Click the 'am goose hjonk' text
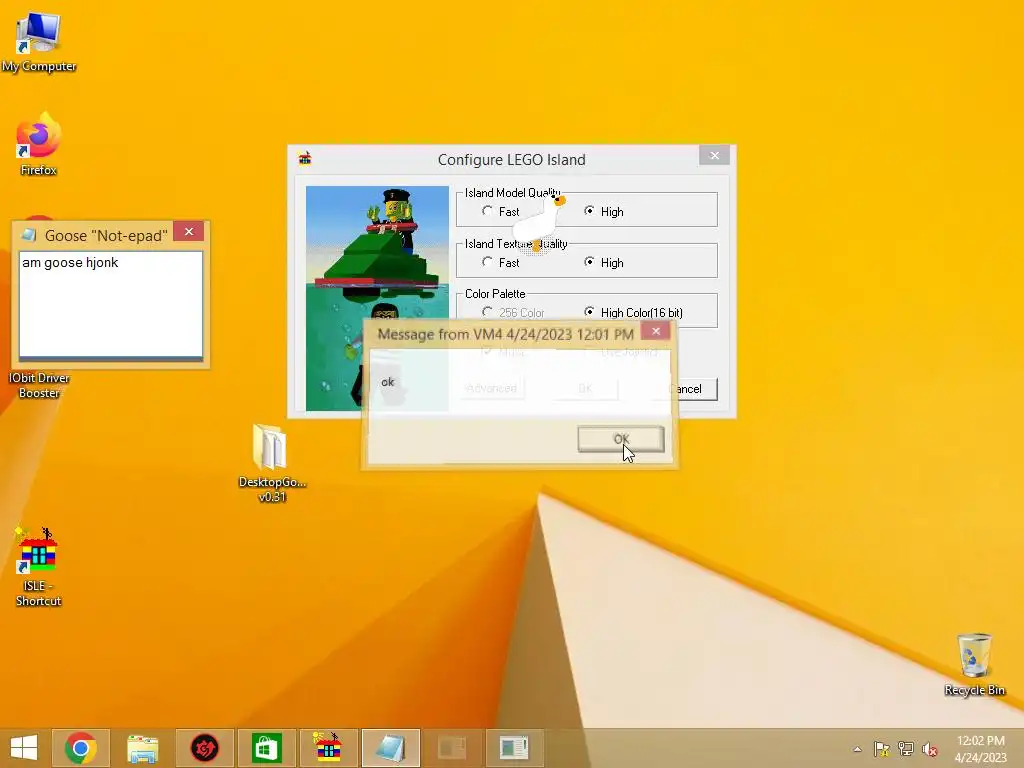 click(71, 263)
